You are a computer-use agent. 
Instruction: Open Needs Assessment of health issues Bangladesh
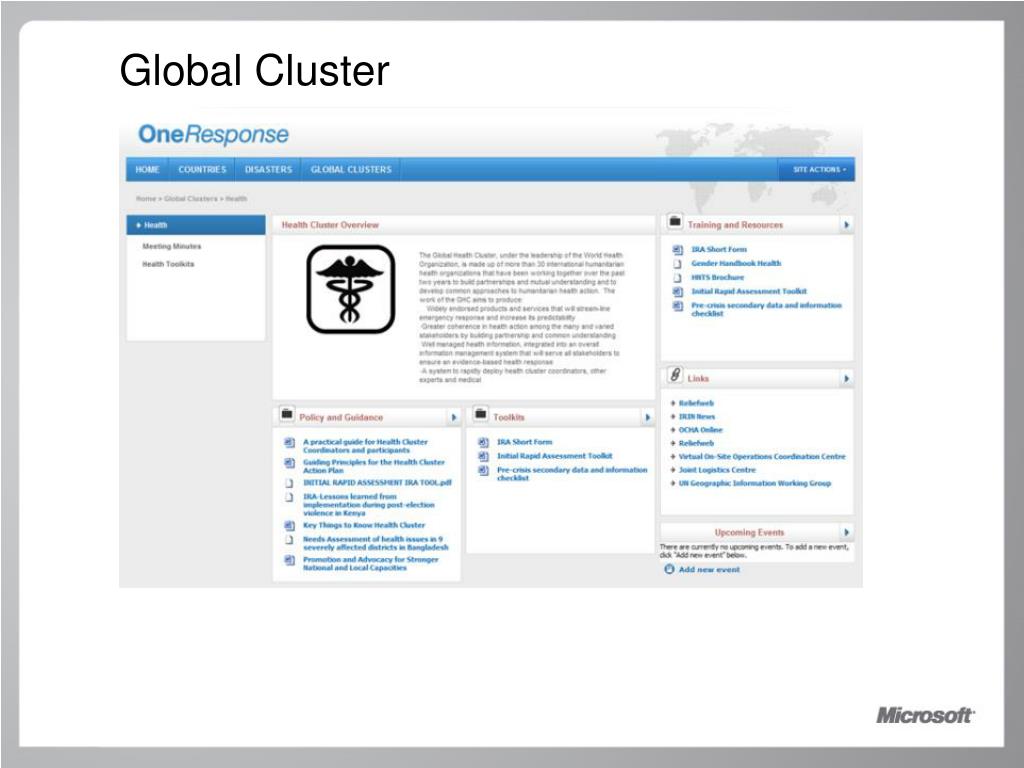(376, 543)
